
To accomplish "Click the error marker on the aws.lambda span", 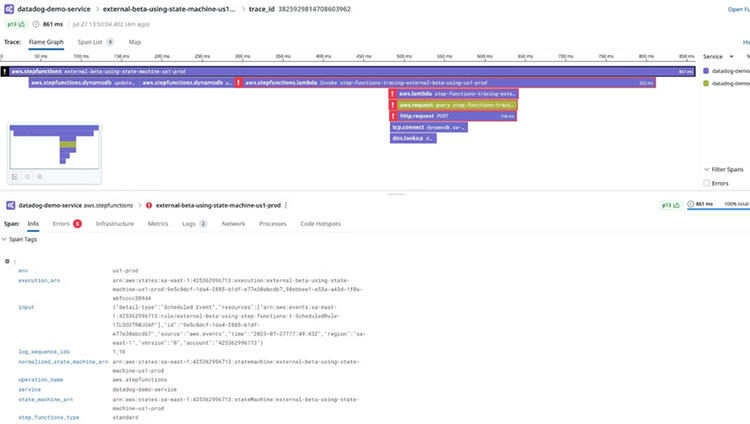I will coord(393,94).
